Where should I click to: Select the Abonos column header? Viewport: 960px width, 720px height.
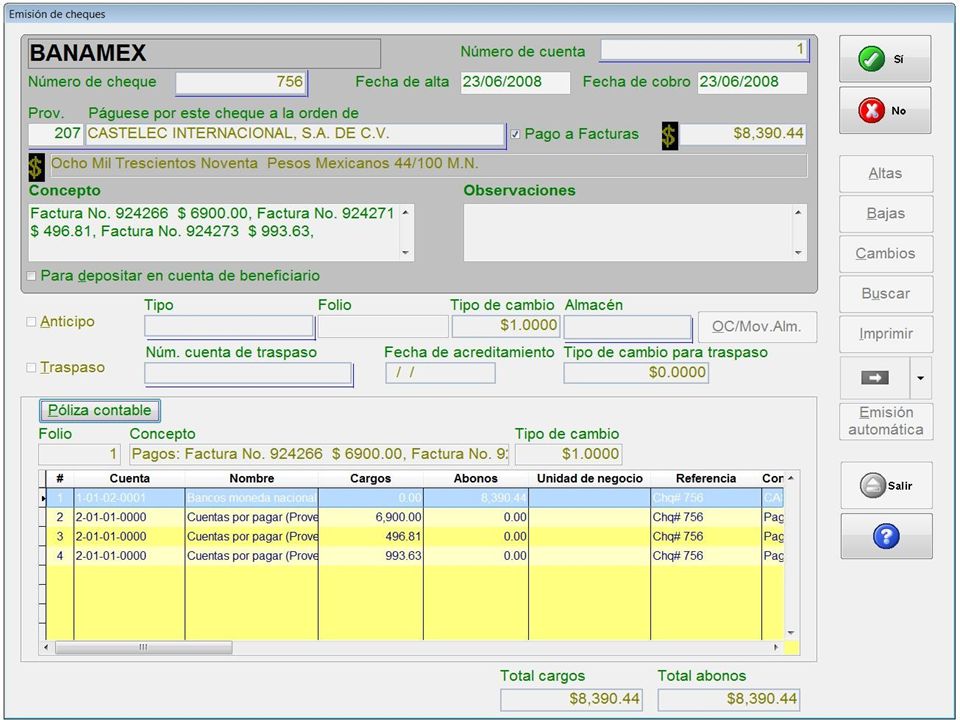[476, 479]
